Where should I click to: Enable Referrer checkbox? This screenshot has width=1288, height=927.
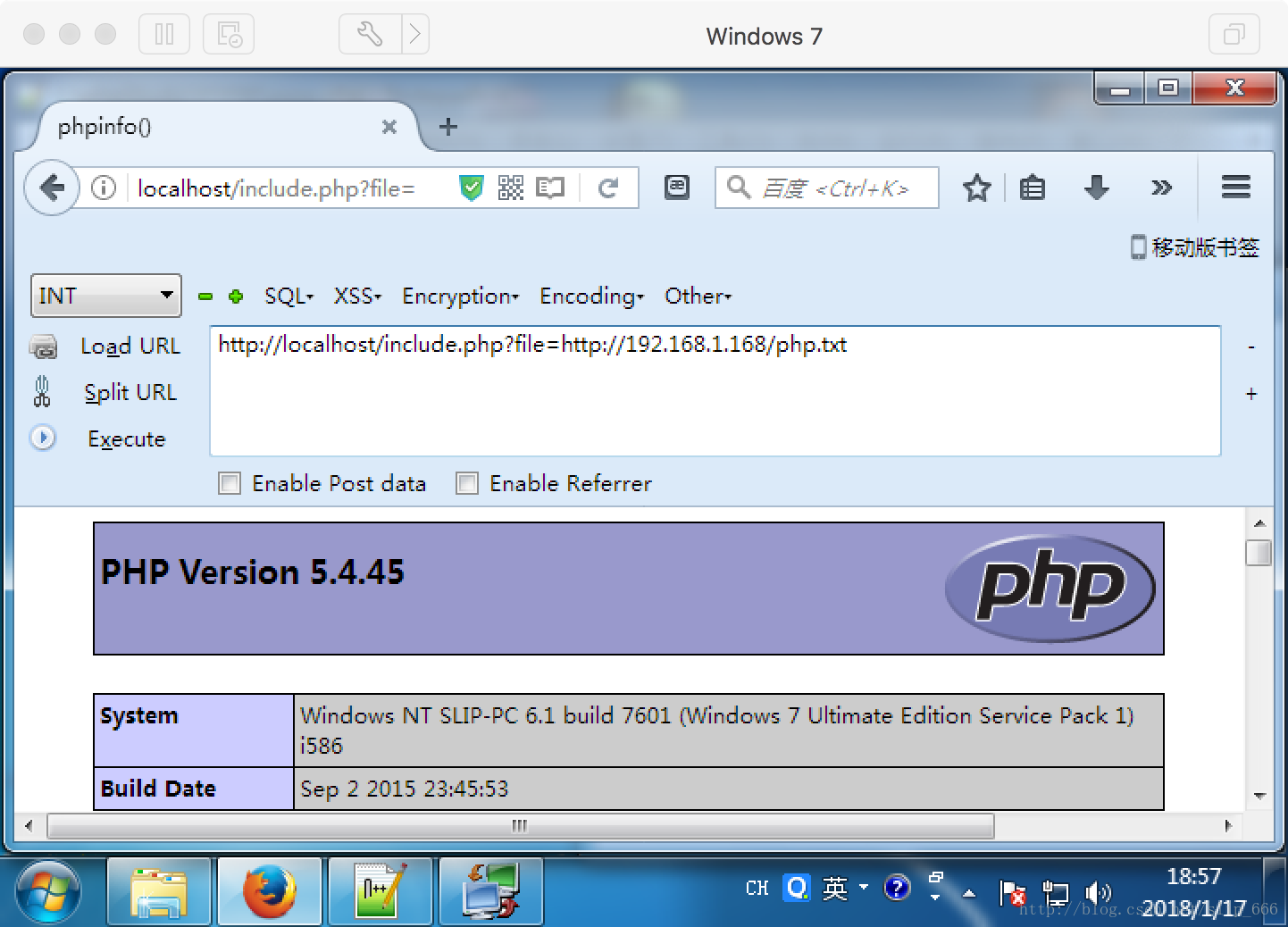467,483
